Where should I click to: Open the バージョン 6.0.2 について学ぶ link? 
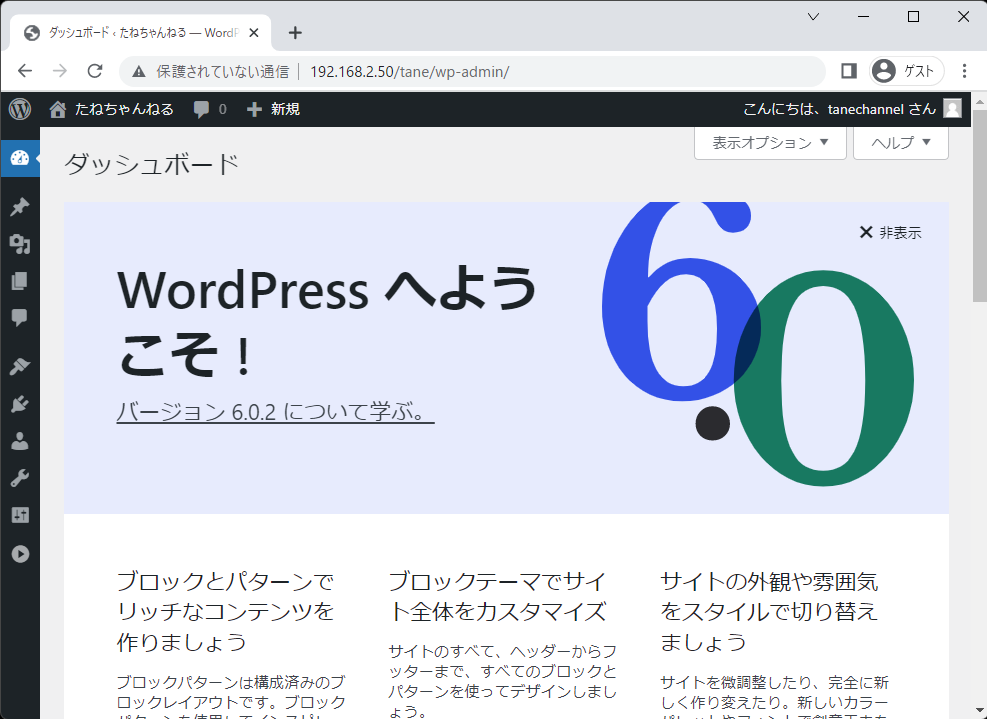pos(275,412)
